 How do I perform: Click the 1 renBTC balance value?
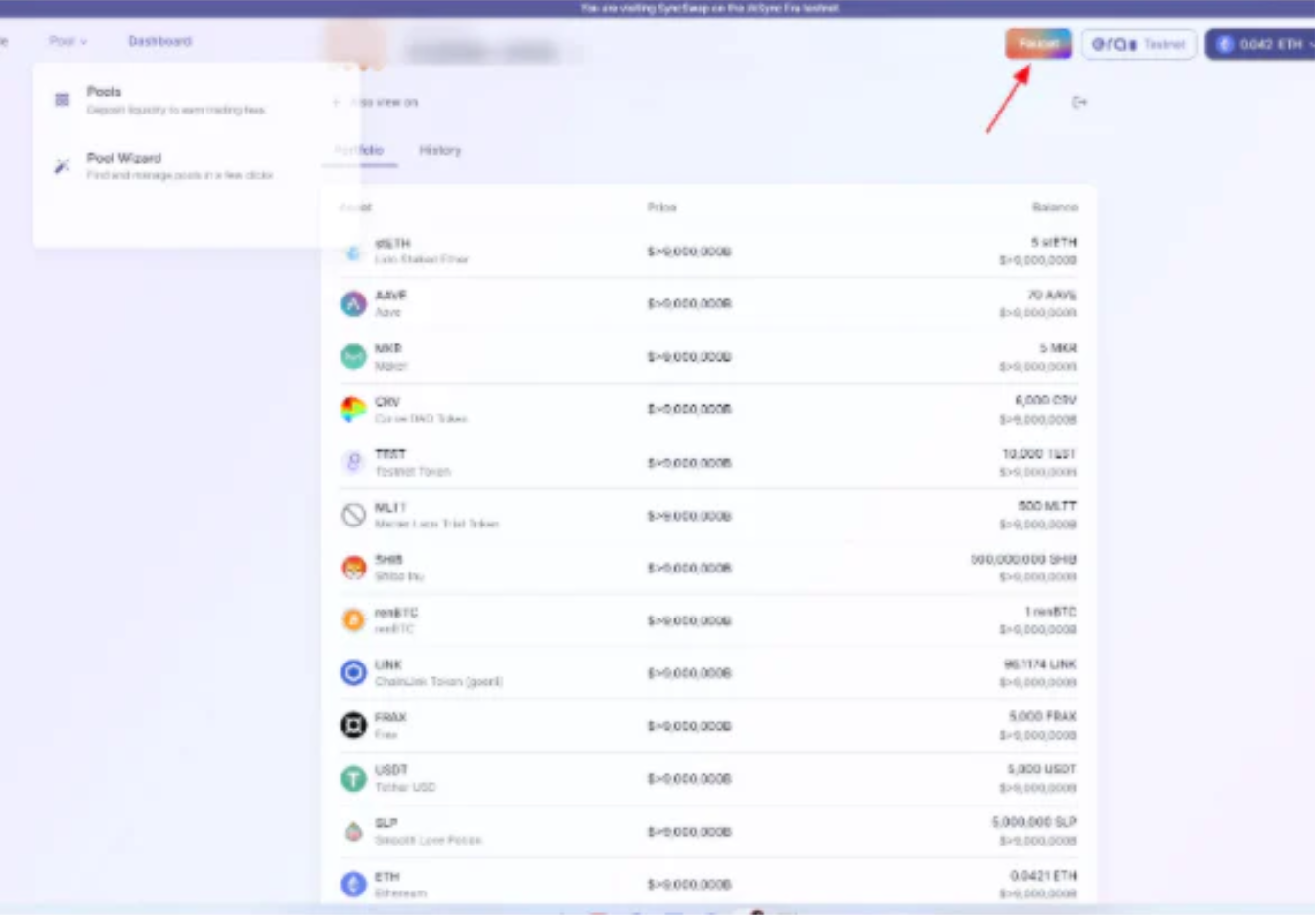(1051, 612)
